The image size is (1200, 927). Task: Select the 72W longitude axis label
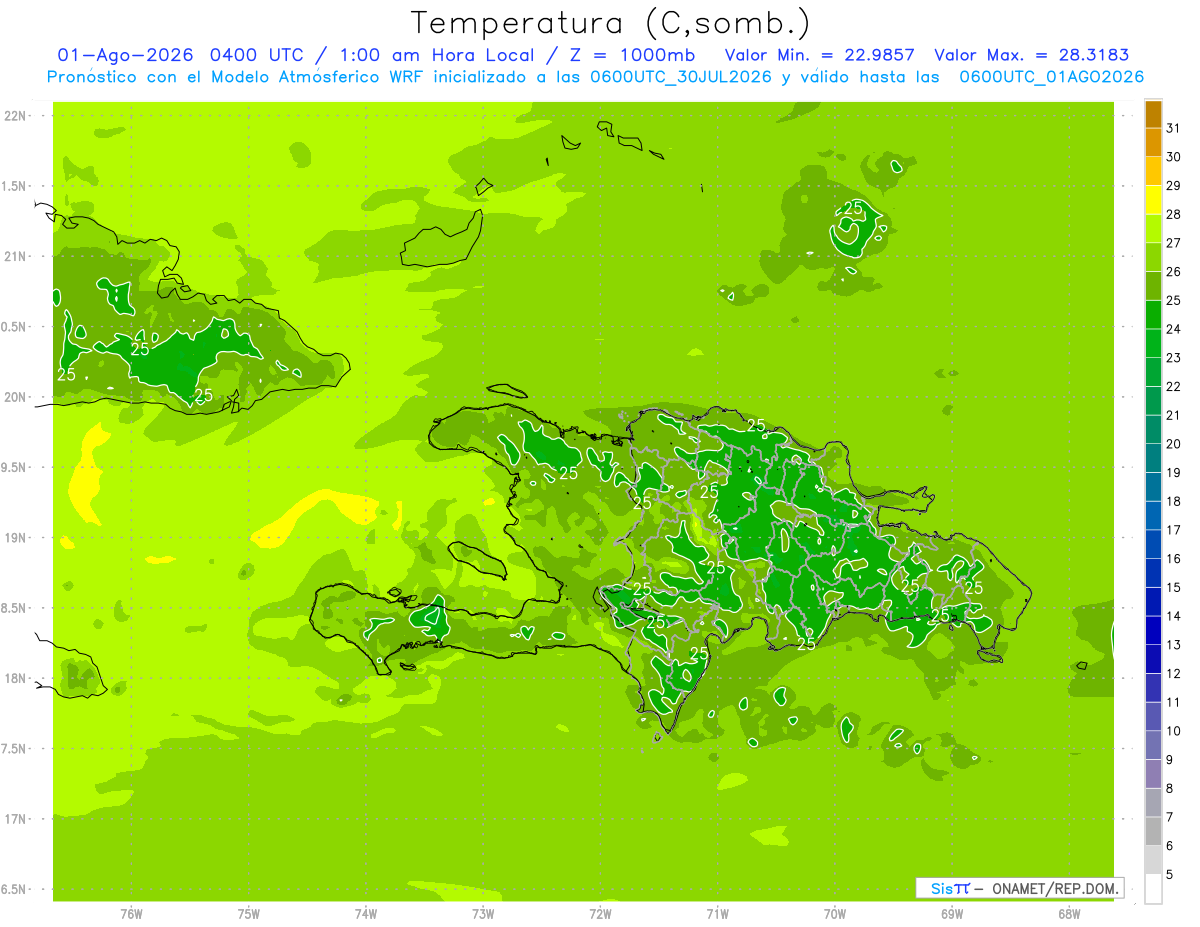(x=600, y=914)
